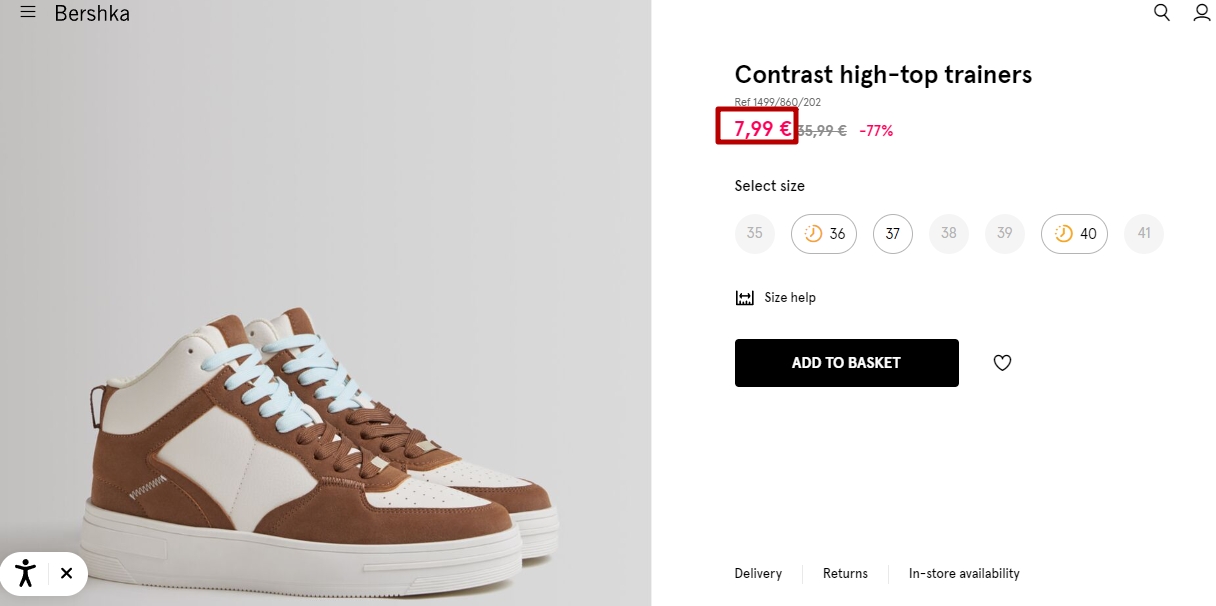Open the Delivery tab

[758, 574]
